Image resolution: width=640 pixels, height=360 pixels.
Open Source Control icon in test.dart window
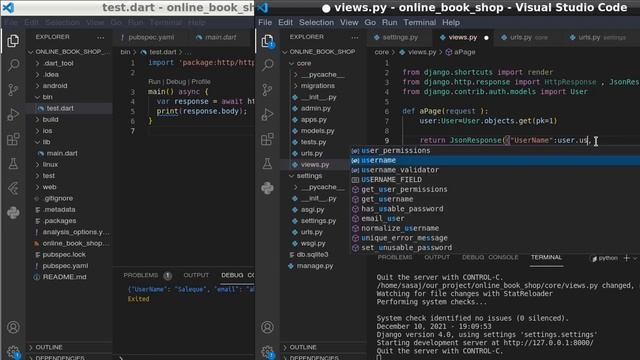coord(13,89)
